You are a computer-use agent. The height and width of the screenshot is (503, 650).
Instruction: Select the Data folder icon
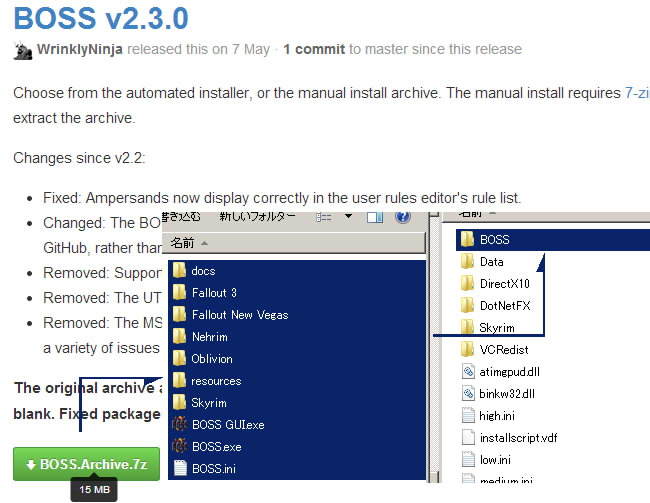click(x=468, y=261)
